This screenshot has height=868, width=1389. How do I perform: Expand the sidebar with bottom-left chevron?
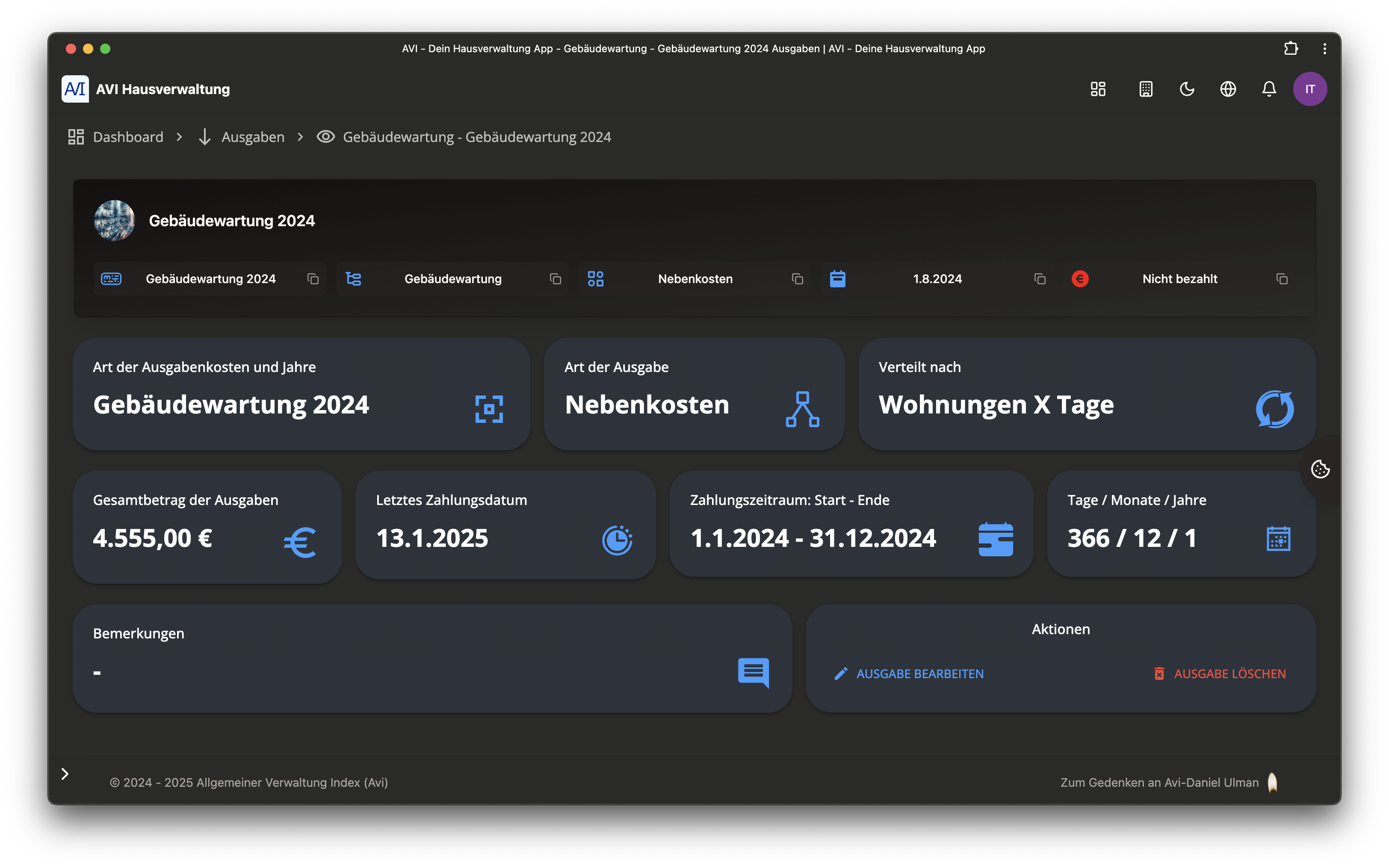65,774
